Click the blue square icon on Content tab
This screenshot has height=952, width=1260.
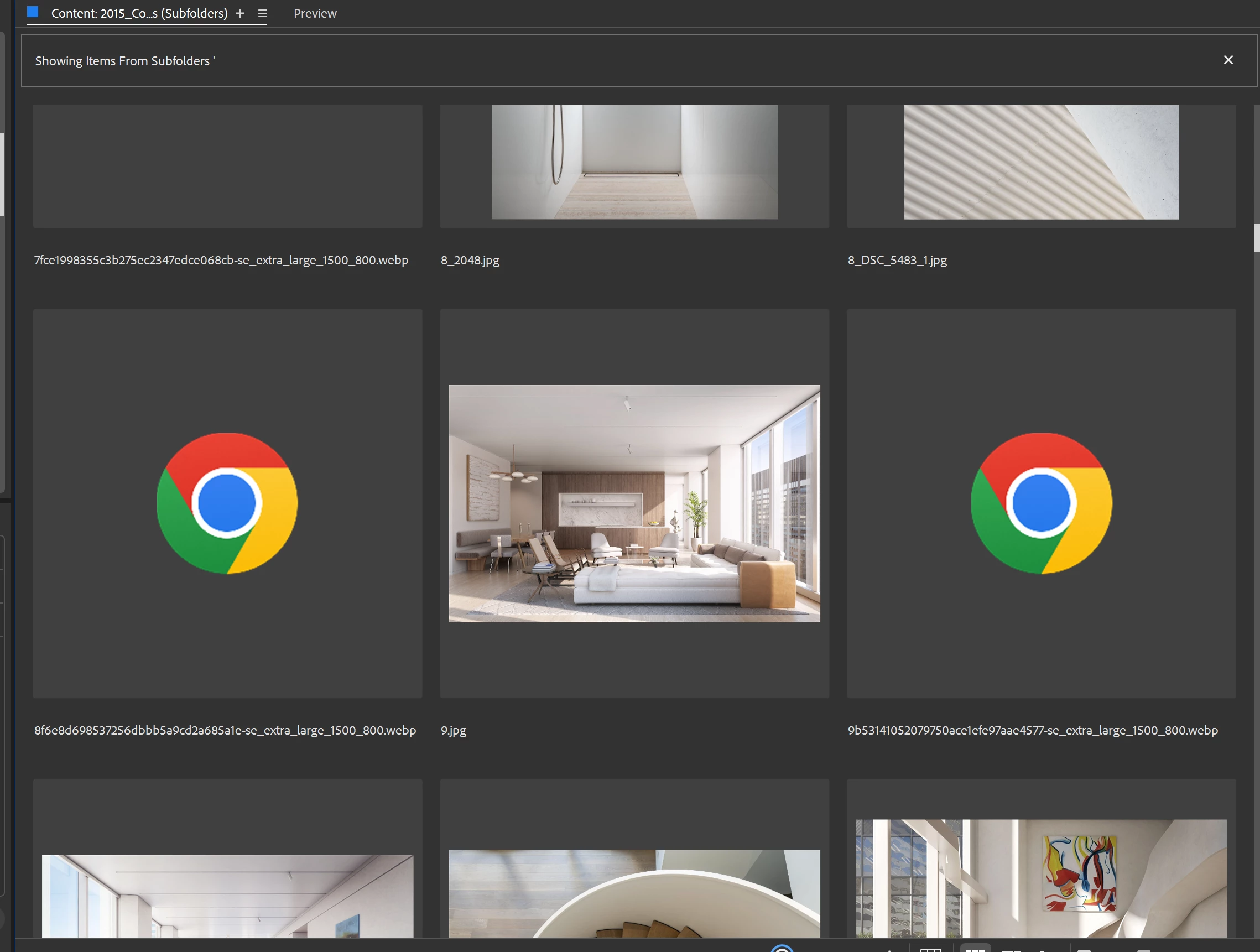[x=33, y=12]
